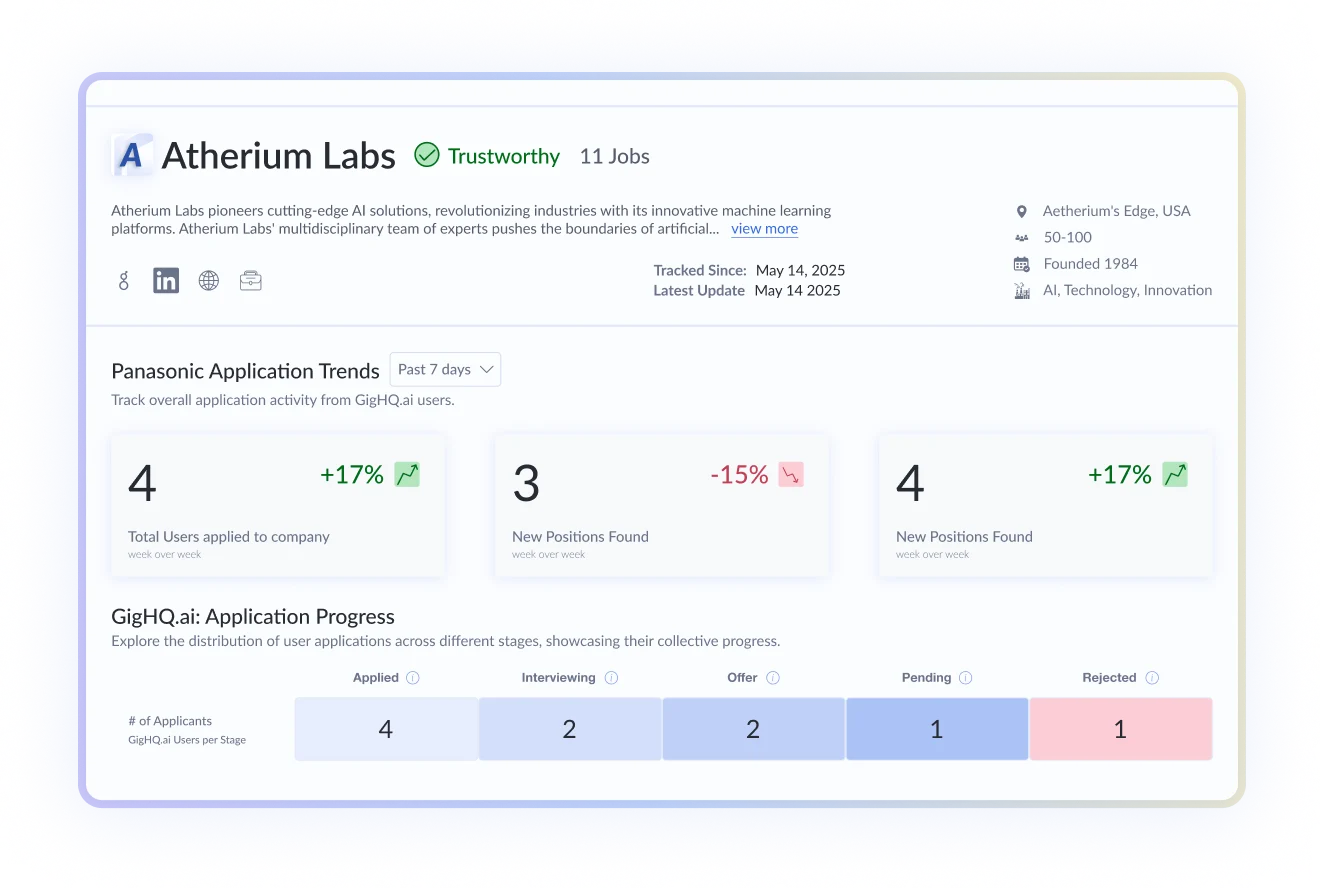
Task: Click the view more link
Action: click(x=764, y=229)
